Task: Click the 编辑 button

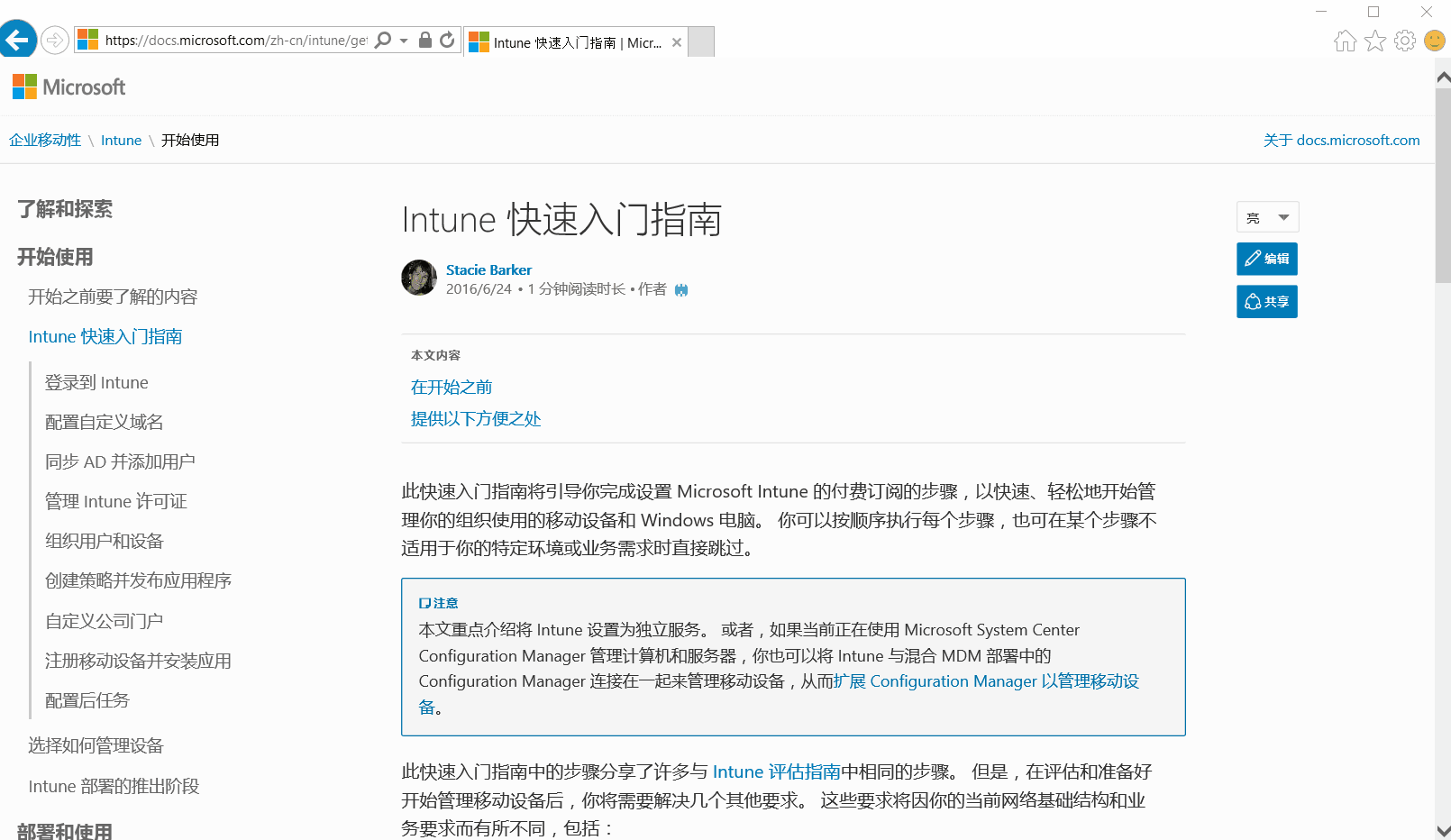Action: click(1267, 259)
